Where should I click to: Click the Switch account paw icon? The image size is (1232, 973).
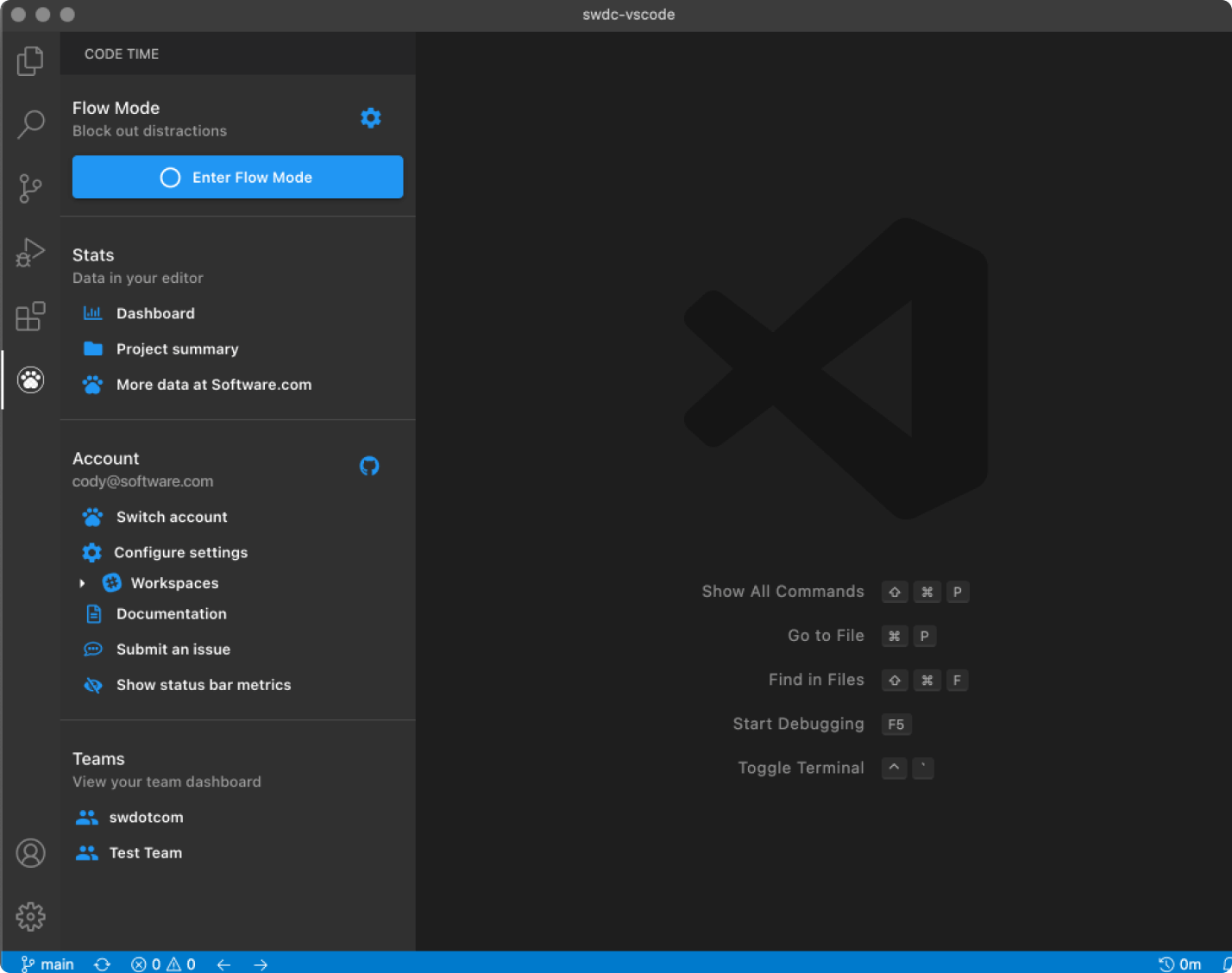(92, 517)
